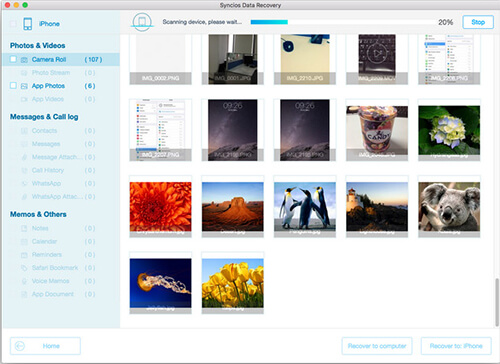
Task: Select the IMG_2210.JPG thumbnail
Action: coord(305,59)
